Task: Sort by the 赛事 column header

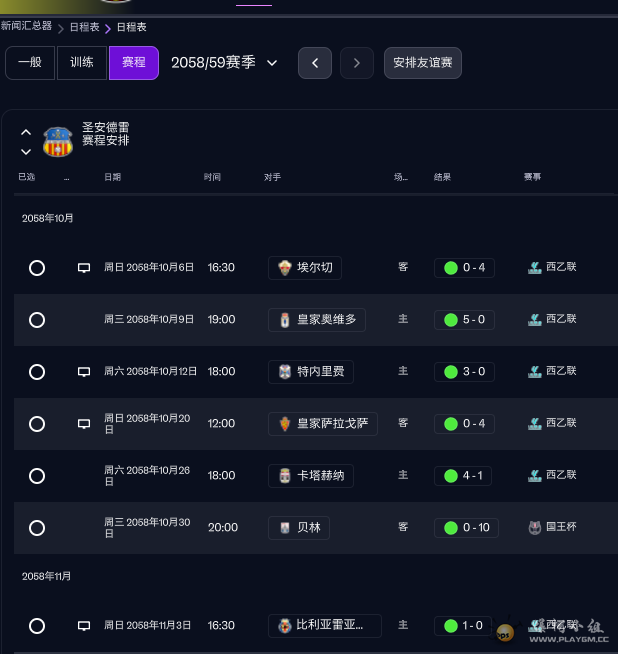Action: [533, 177]
